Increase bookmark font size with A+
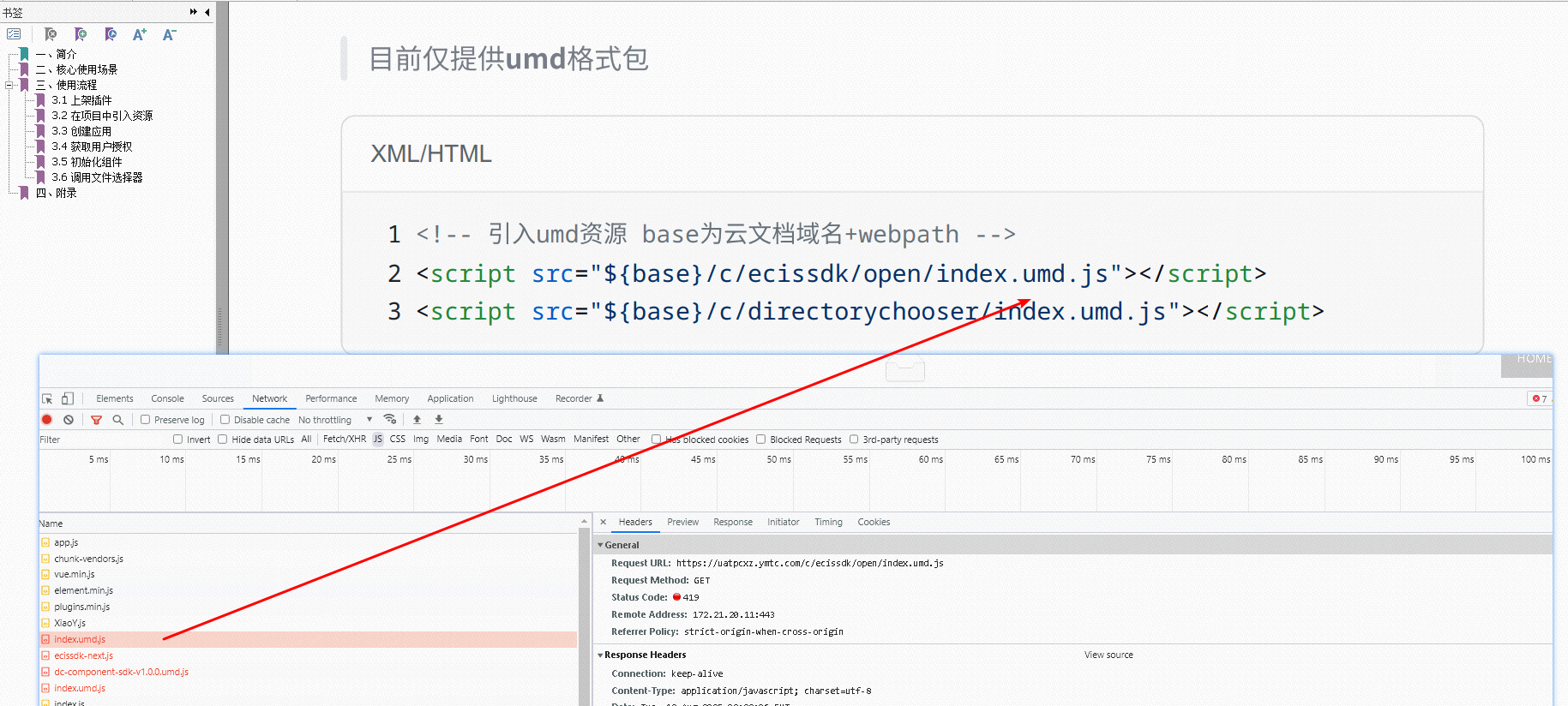Image resolution: width=1568 pixels, height=706 pixels. click(x=139, y=34)
